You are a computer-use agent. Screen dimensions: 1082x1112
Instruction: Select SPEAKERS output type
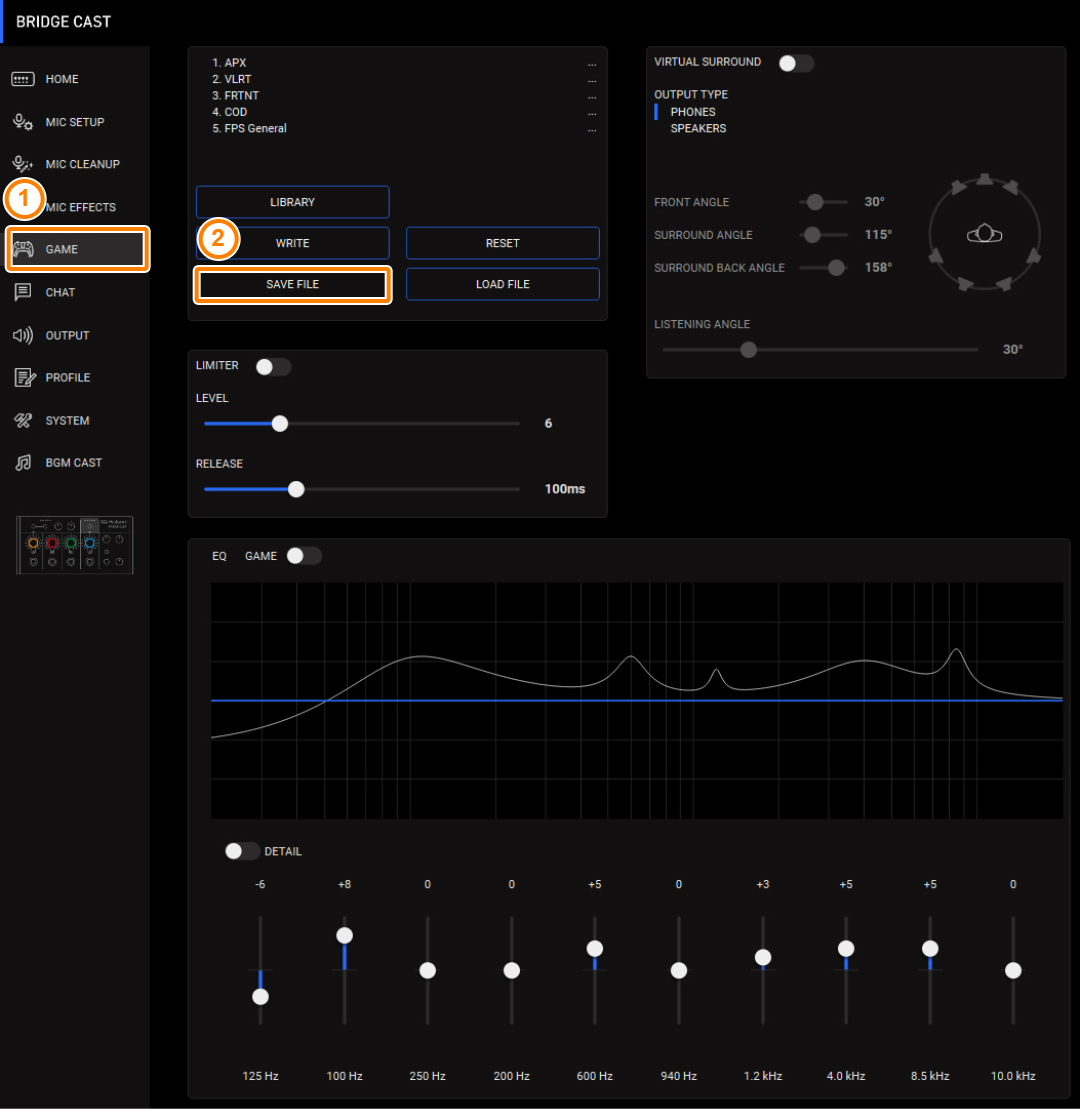[x=698, y=128]
